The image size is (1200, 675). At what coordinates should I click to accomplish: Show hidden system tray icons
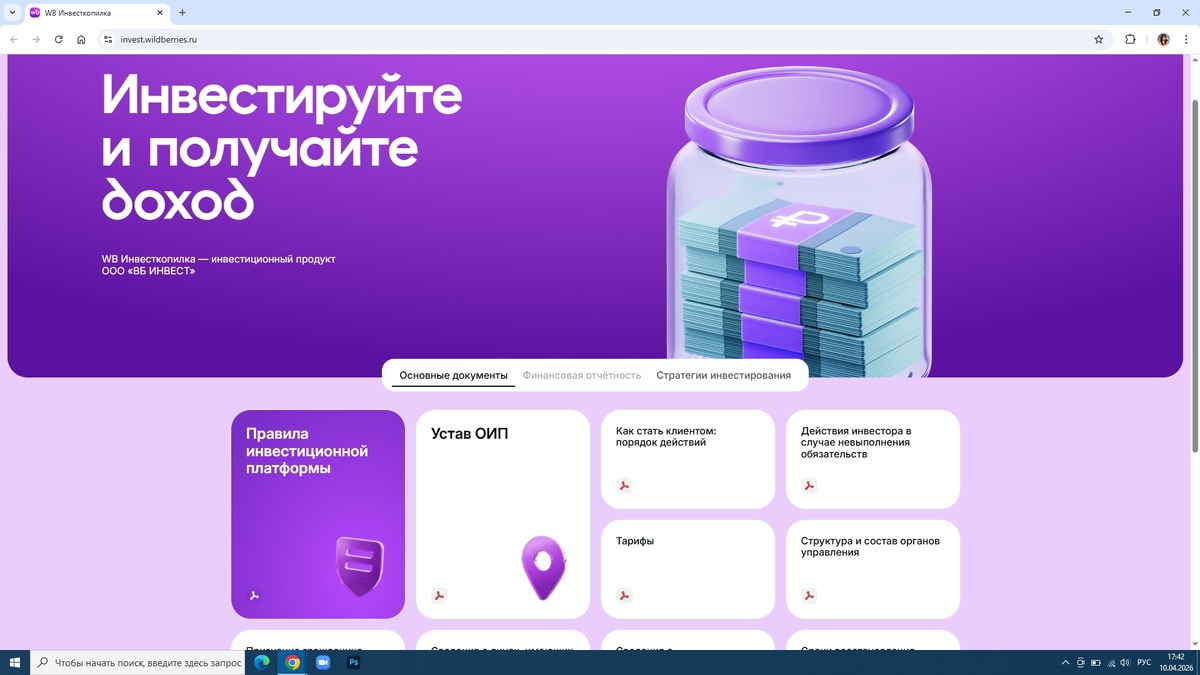tap(1066, 662)
